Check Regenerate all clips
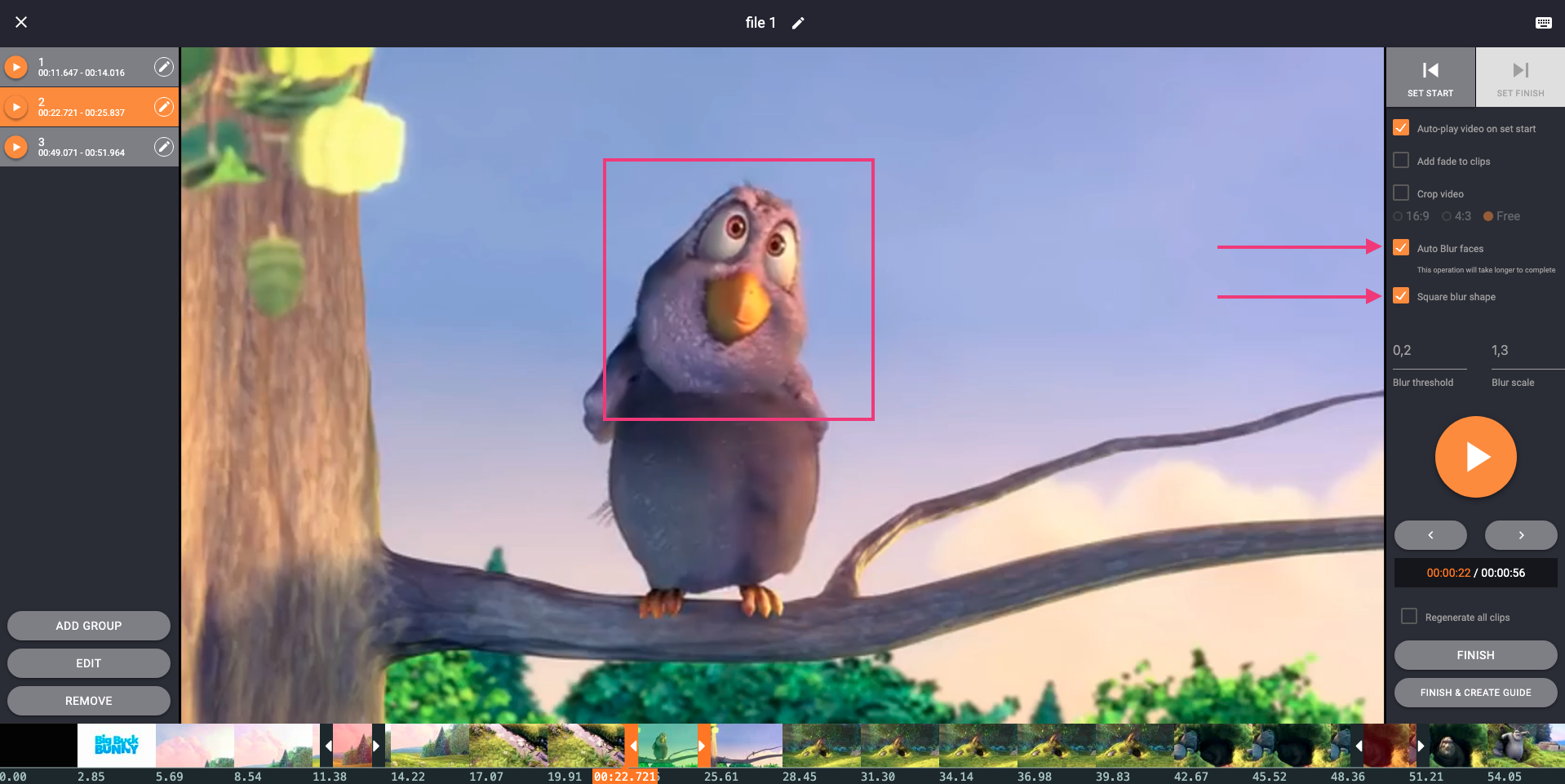 [x=1409, y=617]
